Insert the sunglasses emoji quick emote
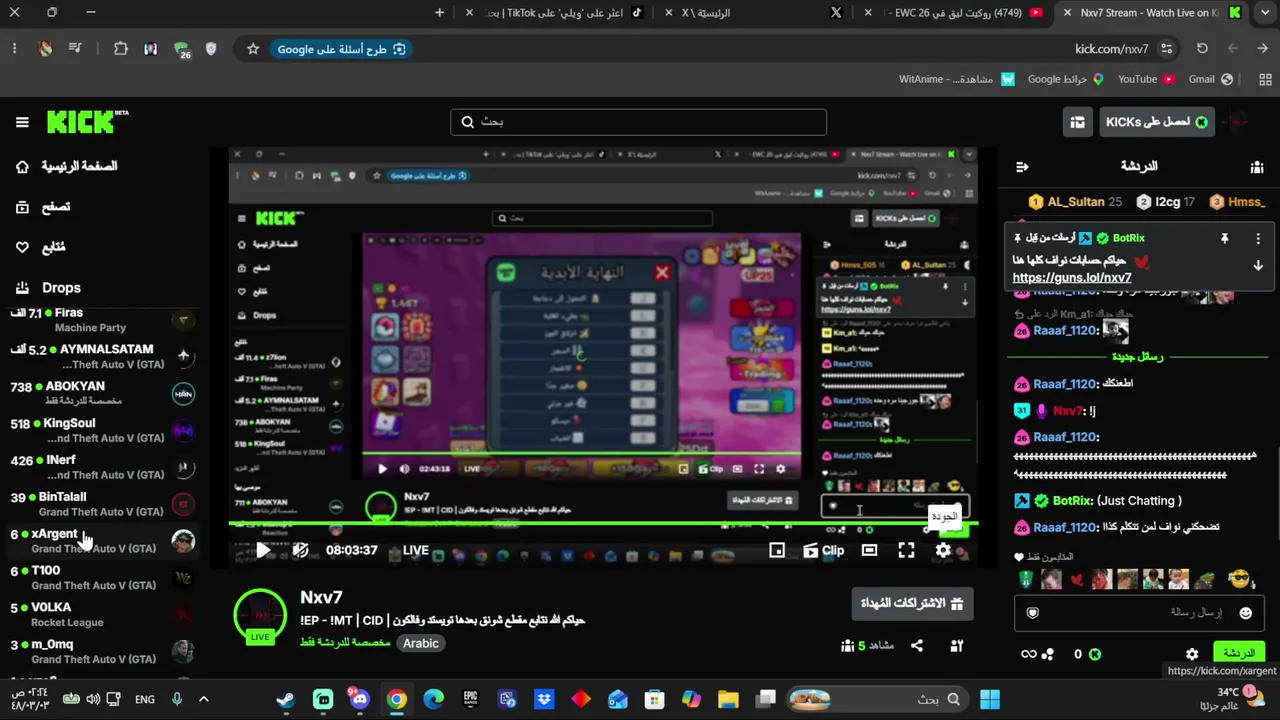1280x720 pixels. pos(1239,579)
